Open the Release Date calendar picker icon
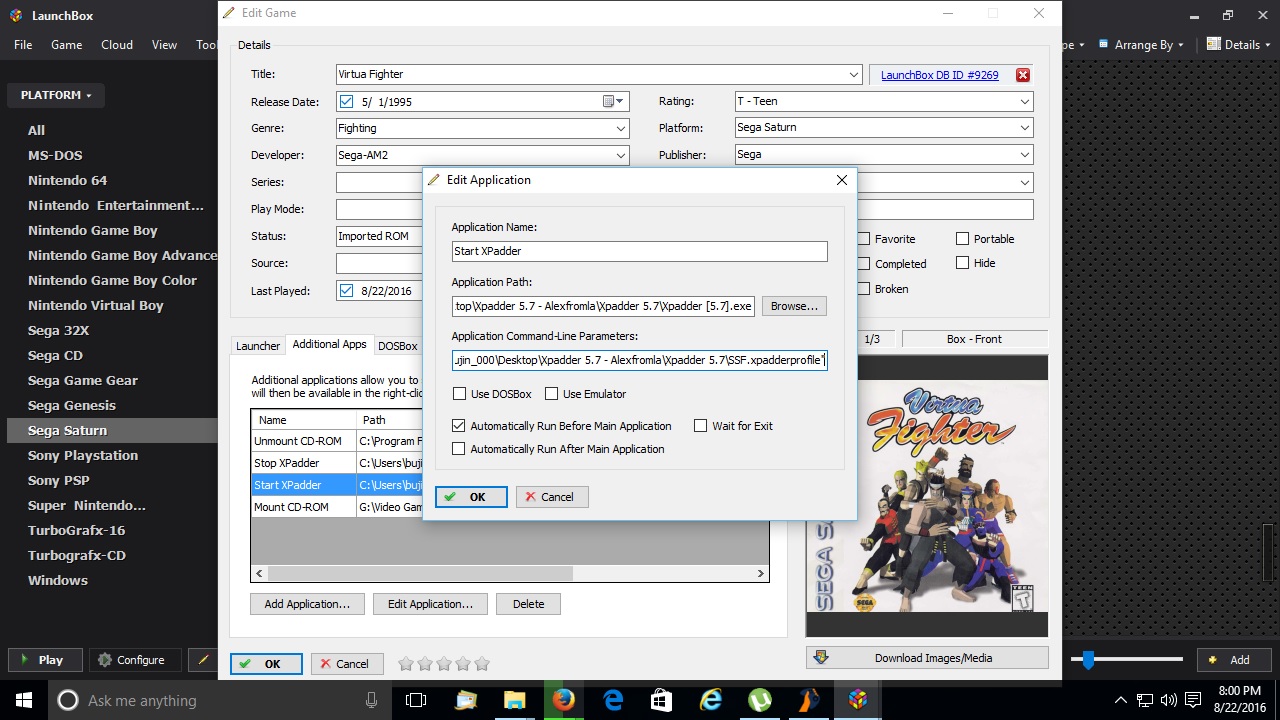The height and width of the screenshot is (720, 1280). (x=613, y=101)
